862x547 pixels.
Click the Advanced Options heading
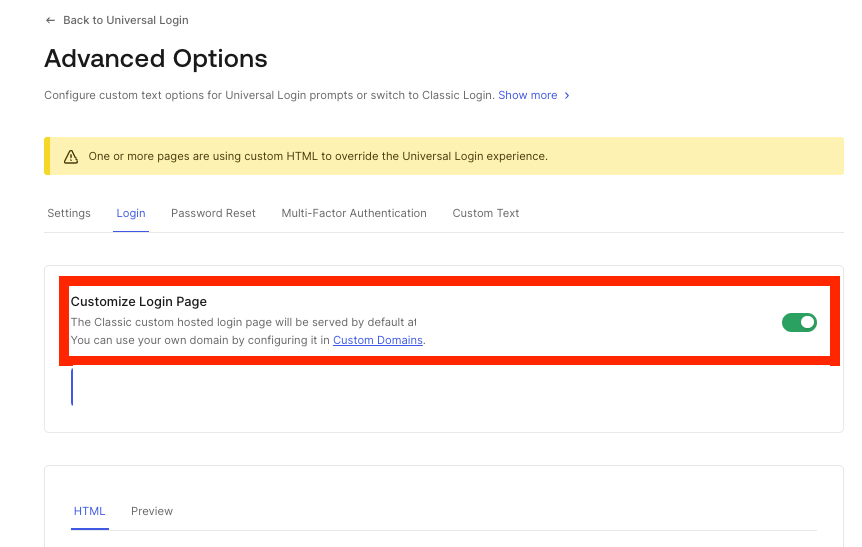click(x=156, y=59)
